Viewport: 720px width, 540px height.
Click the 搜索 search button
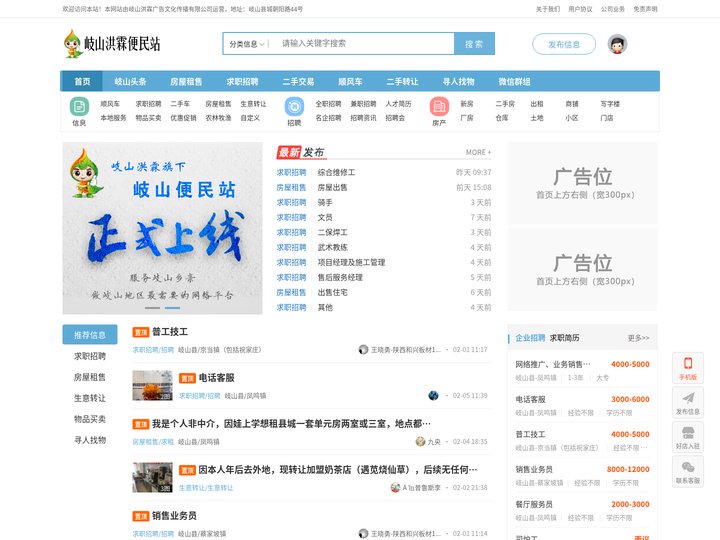pos(474,44)
